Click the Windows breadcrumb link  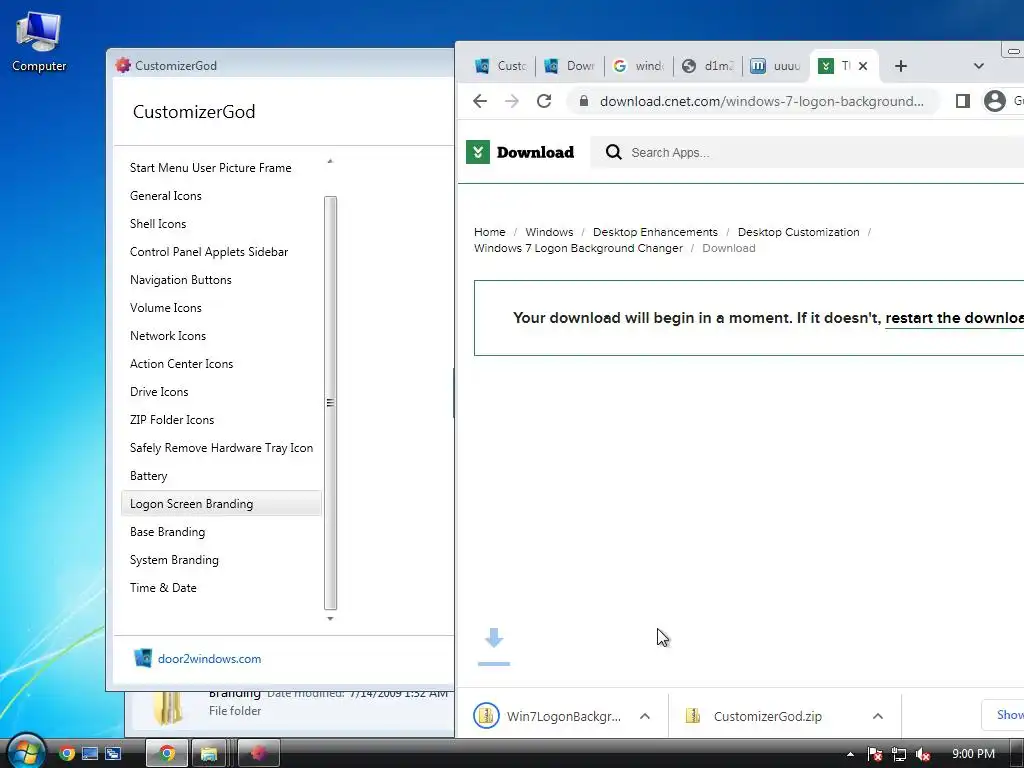click(549, 232)
